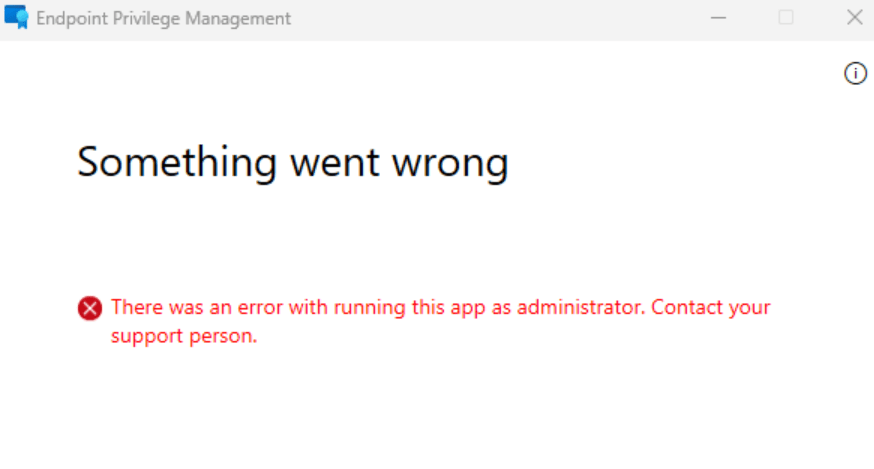This screenshot has height=469, width=874.
Task: Click the red error message's first line
Action: 440,307
